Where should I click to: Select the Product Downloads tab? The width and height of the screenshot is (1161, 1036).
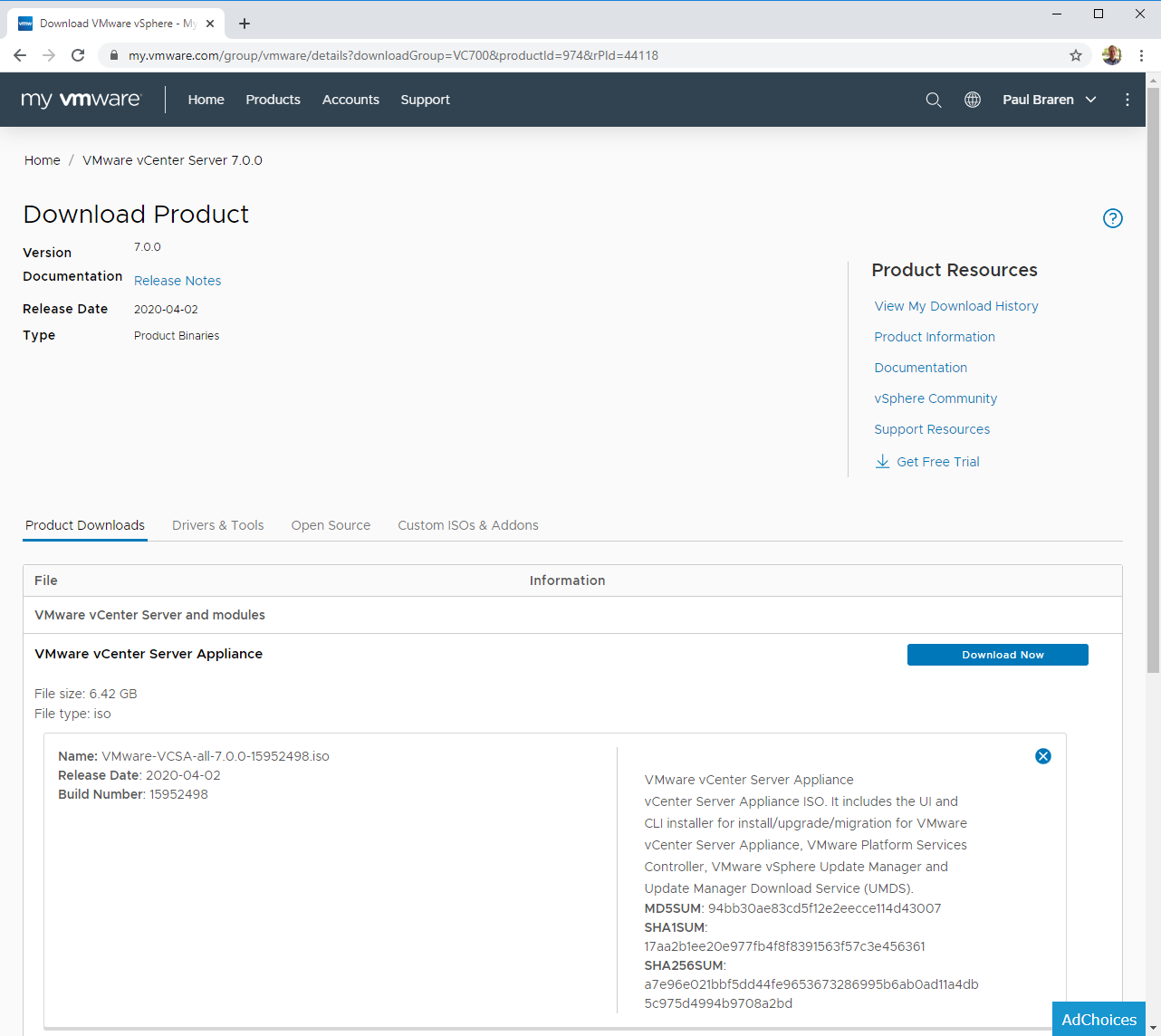(x=85, y=525)
